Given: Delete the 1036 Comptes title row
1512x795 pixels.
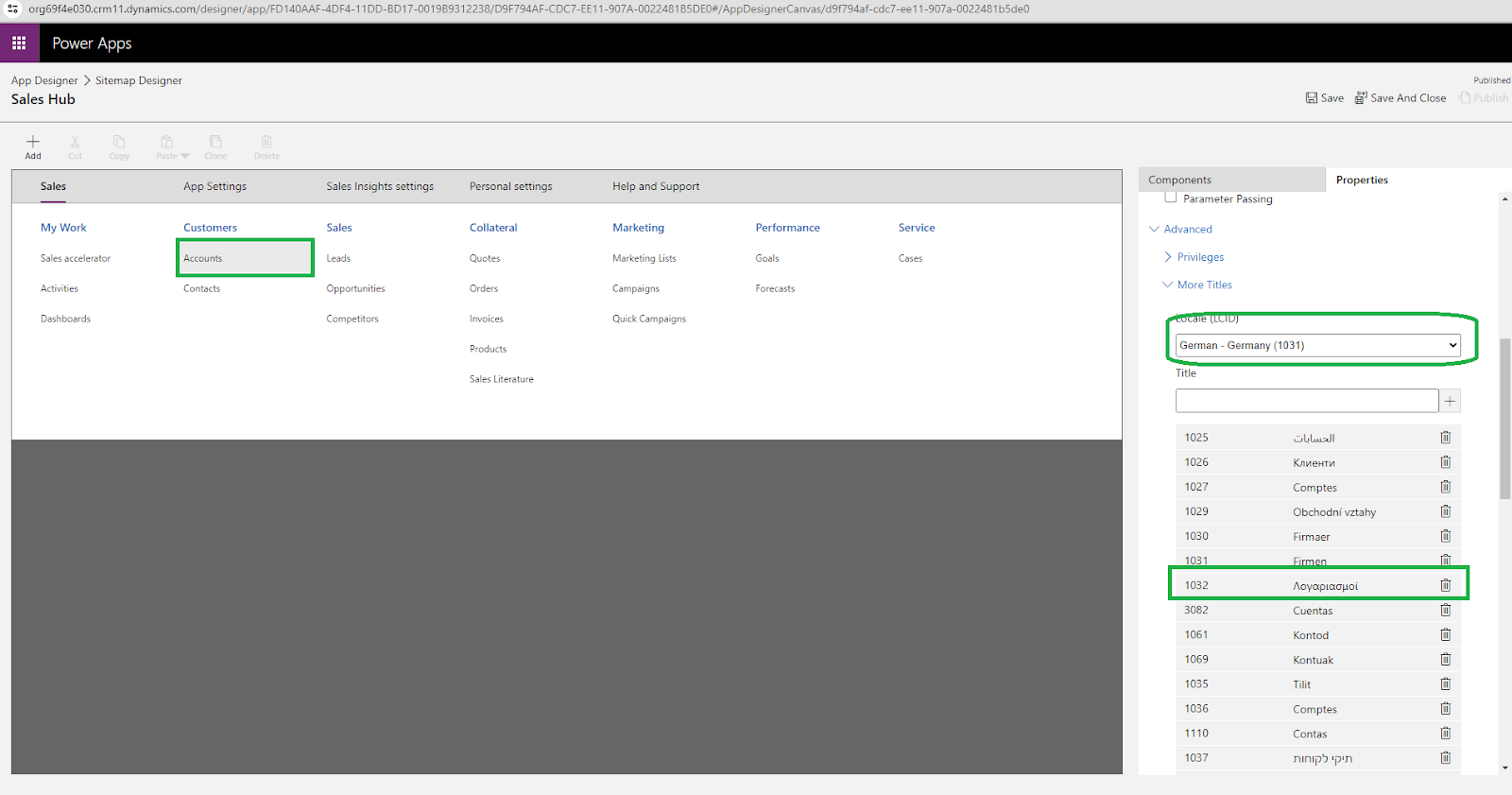Looking at the screenshot, I should click(x=1445, y=708).
